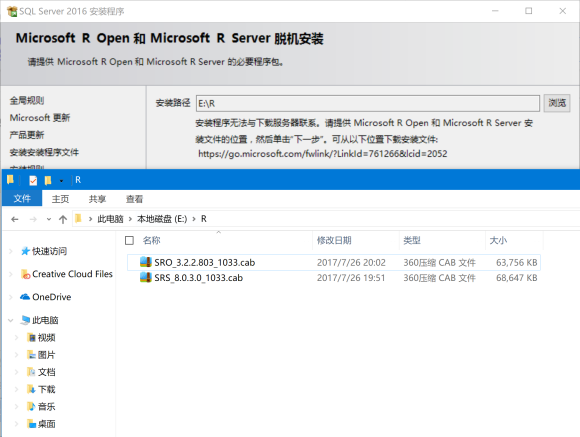
Task: Click the 图片 folder icon
Action: [32, 355]
